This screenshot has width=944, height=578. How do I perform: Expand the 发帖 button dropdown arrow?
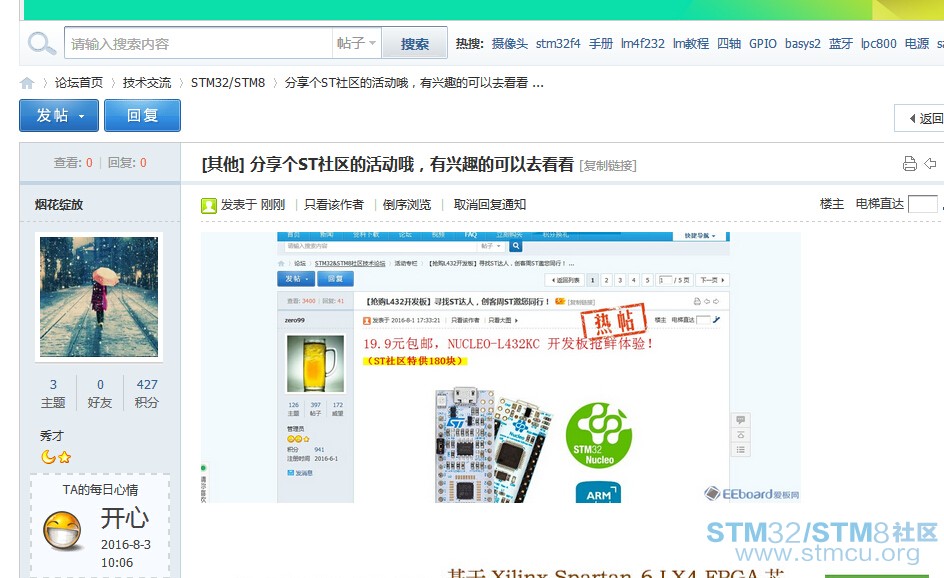pos(81,116)
